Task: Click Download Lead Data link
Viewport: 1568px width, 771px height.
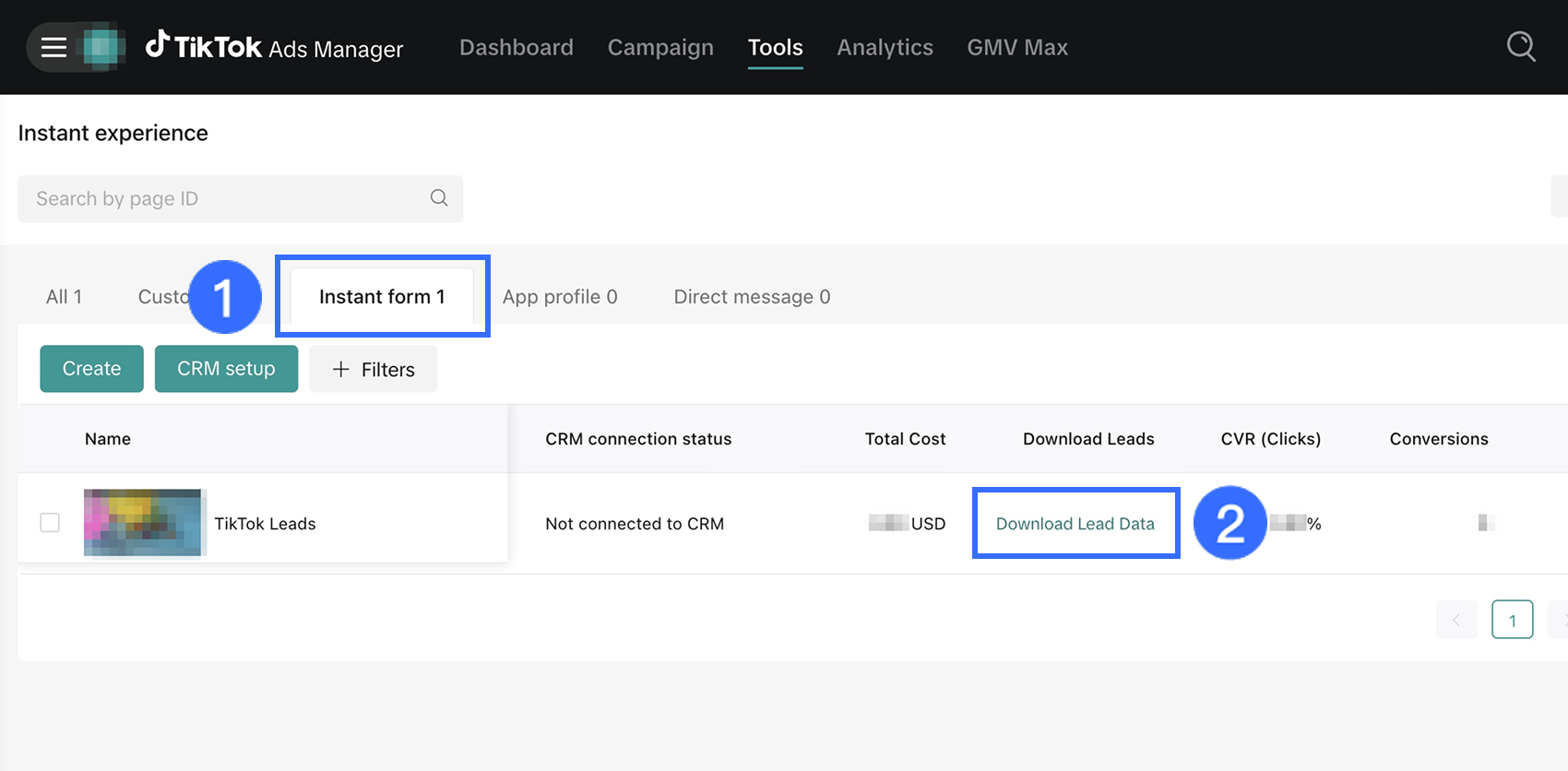Action: click(x=1075, y=524)
